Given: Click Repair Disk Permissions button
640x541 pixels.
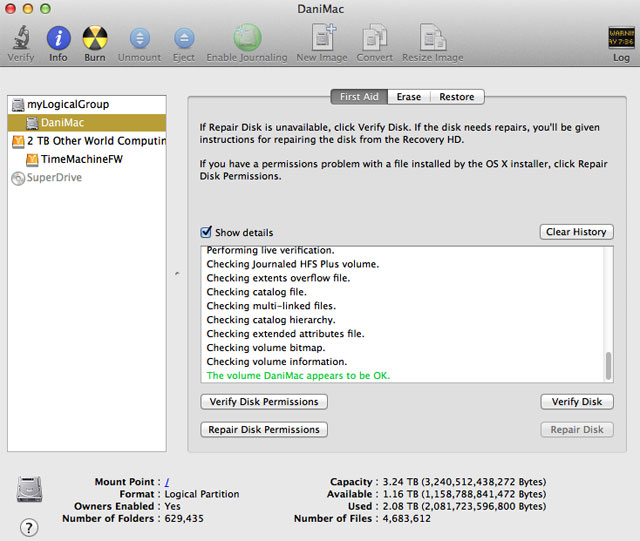Looking at the screenshot, I should pos(264,430).
